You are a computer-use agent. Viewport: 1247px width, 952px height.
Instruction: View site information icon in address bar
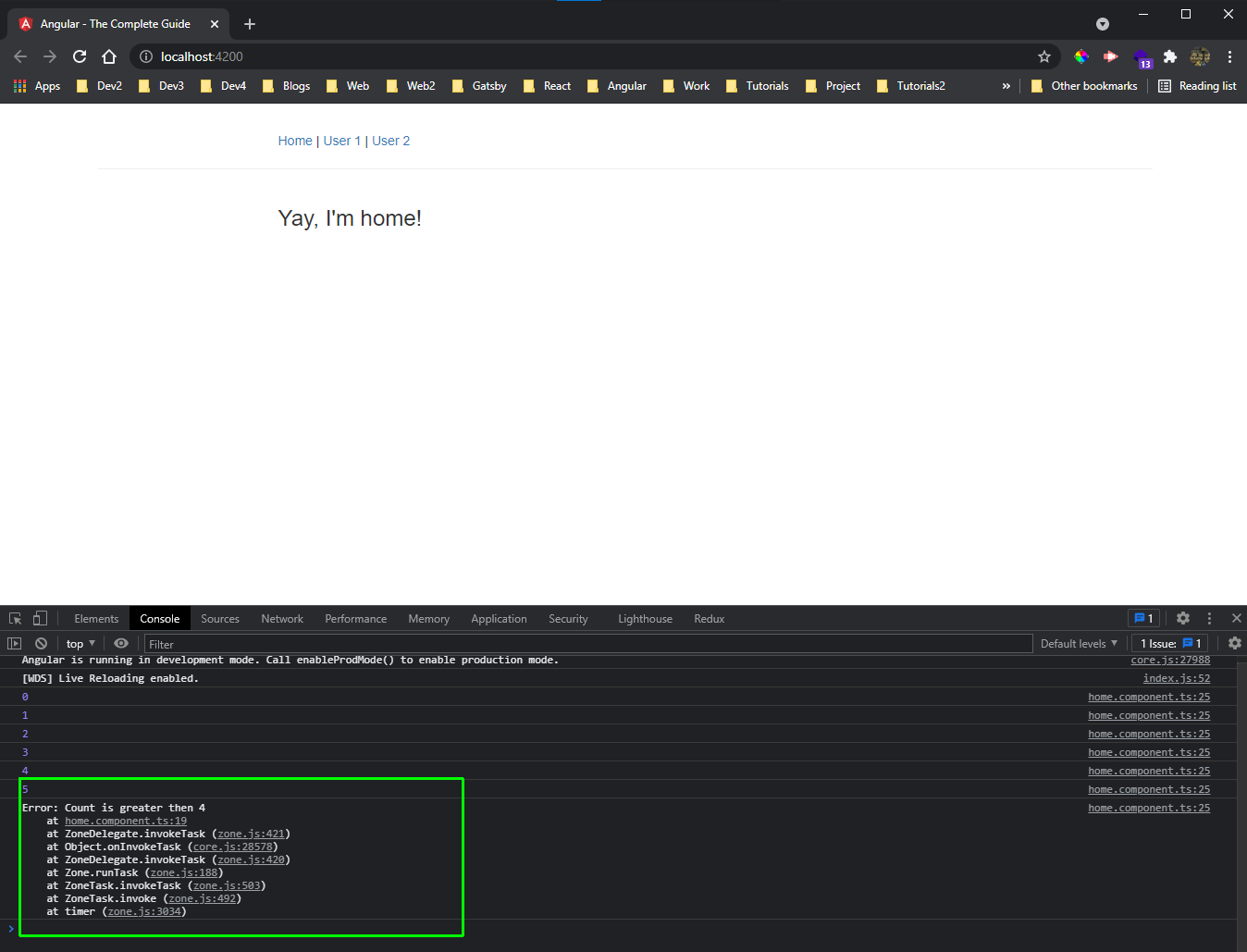coord(146,56)
